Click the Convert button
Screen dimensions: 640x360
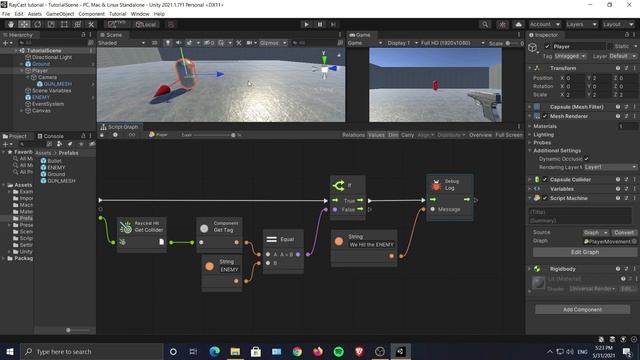pyautogui.click(x=624, y=233)
